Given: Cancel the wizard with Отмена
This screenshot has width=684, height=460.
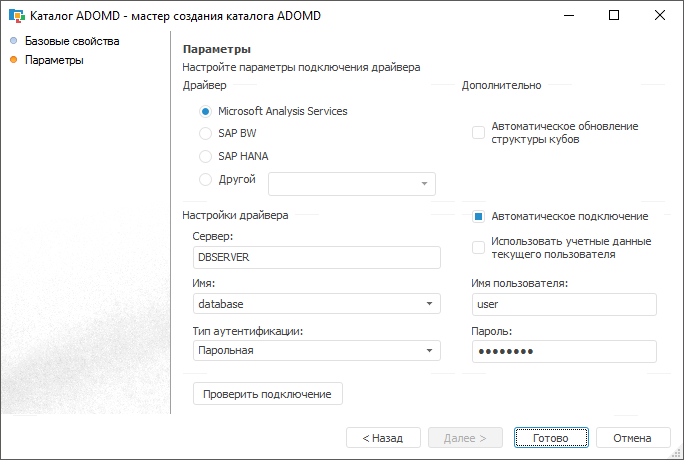Looking at the screenshot, I should click(x=632, y=438).
